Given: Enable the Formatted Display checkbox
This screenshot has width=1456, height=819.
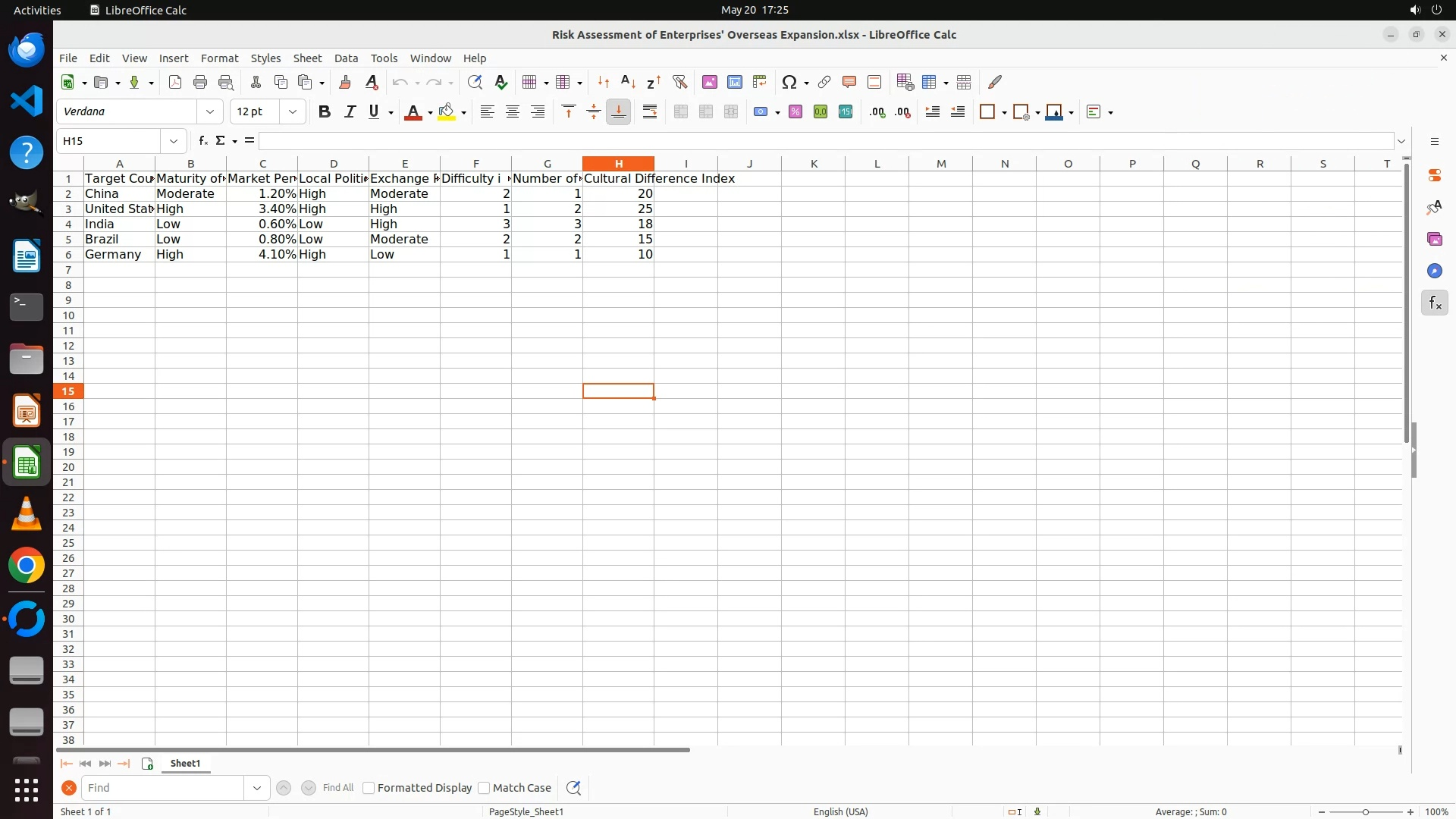Looking at the screenshot, I should (x=369, y=788).
